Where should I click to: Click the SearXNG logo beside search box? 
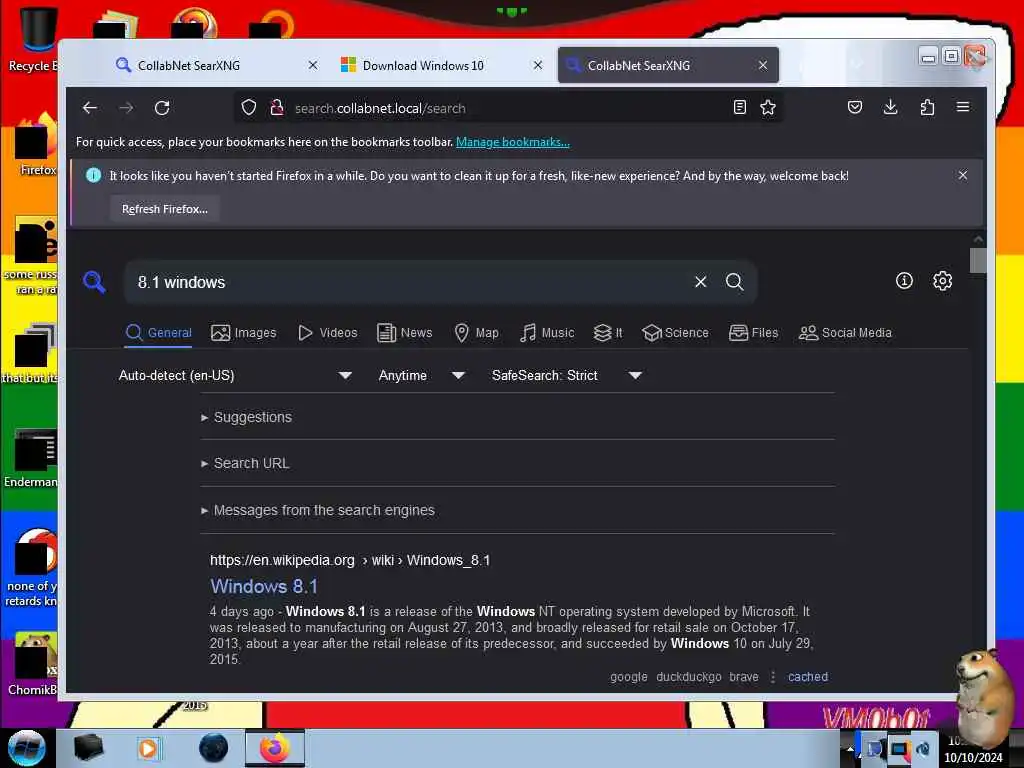(94, 282)
